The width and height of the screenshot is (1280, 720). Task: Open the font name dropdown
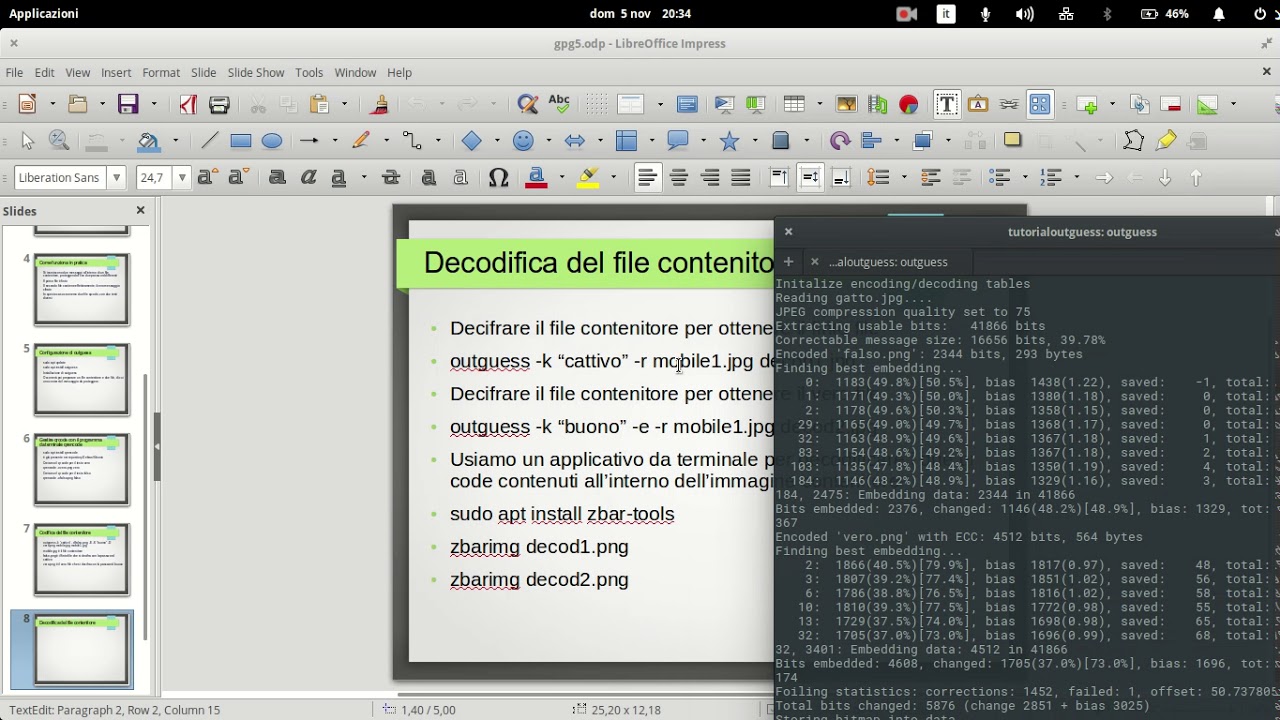tap(117, 178)
